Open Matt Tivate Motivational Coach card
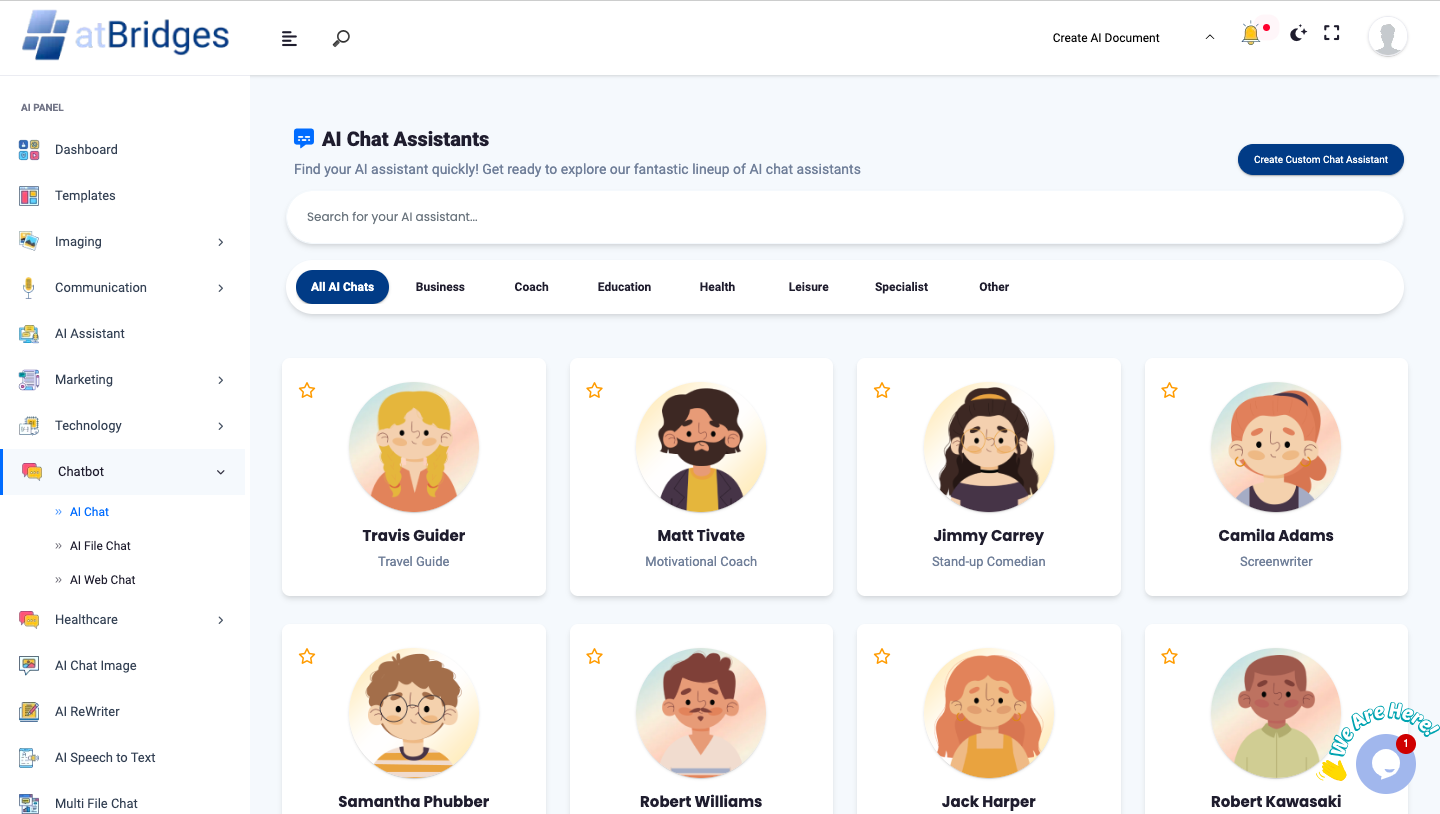This screenshot has width=1440, height=814. (701, 477)
